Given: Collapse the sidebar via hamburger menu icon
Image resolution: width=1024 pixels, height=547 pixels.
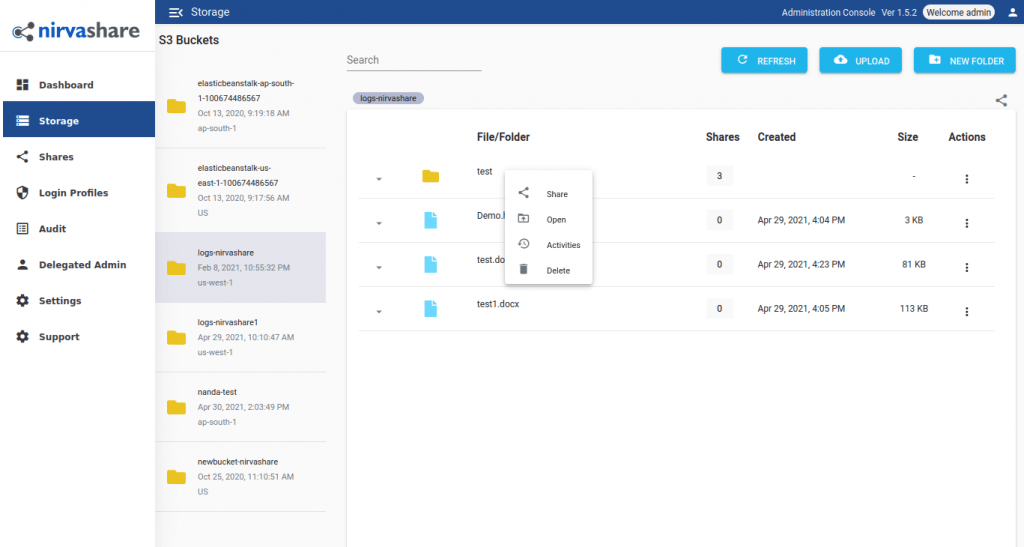Looking at the screenshot, I should 176,12.
